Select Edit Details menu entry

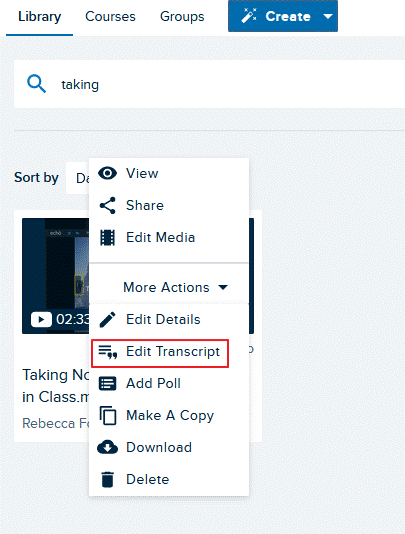(169, 319)
